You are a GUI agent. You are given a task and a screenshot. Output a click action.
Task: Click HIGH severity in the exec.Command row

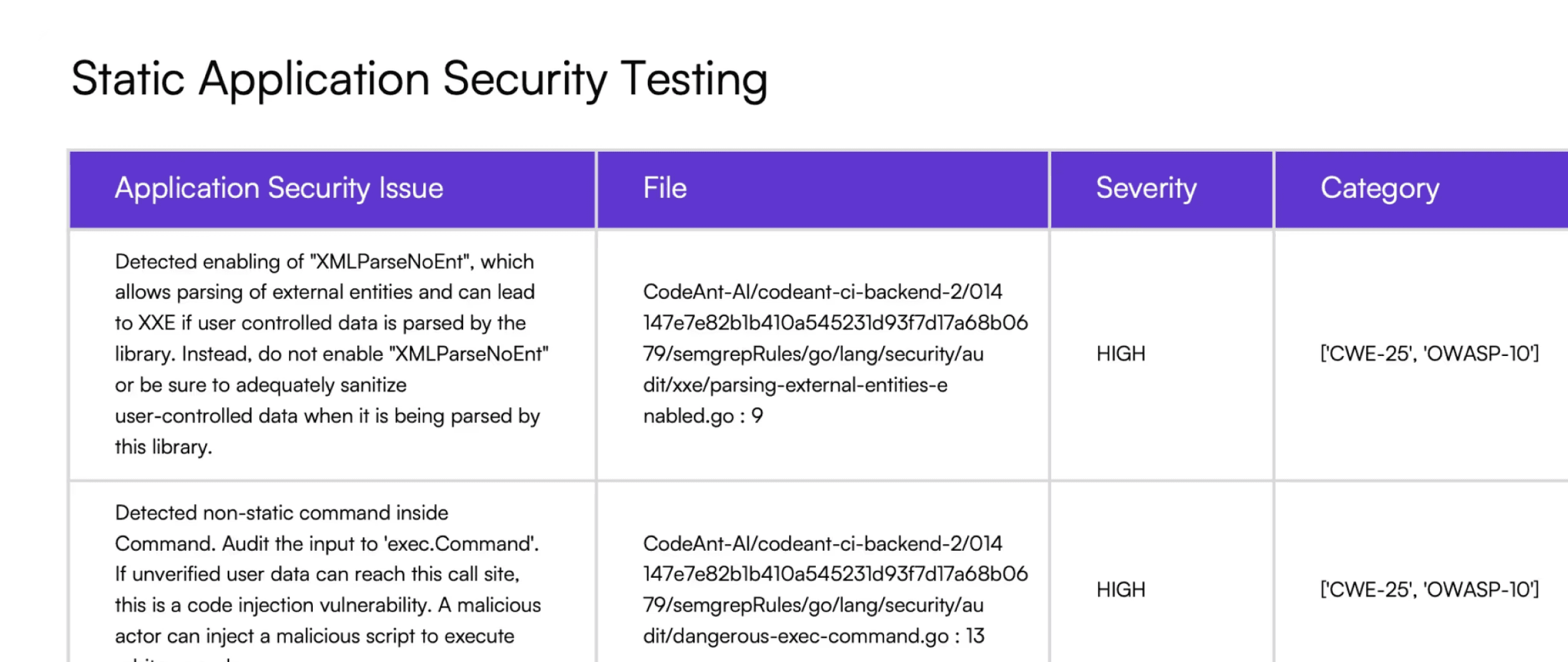(1120, 590)
